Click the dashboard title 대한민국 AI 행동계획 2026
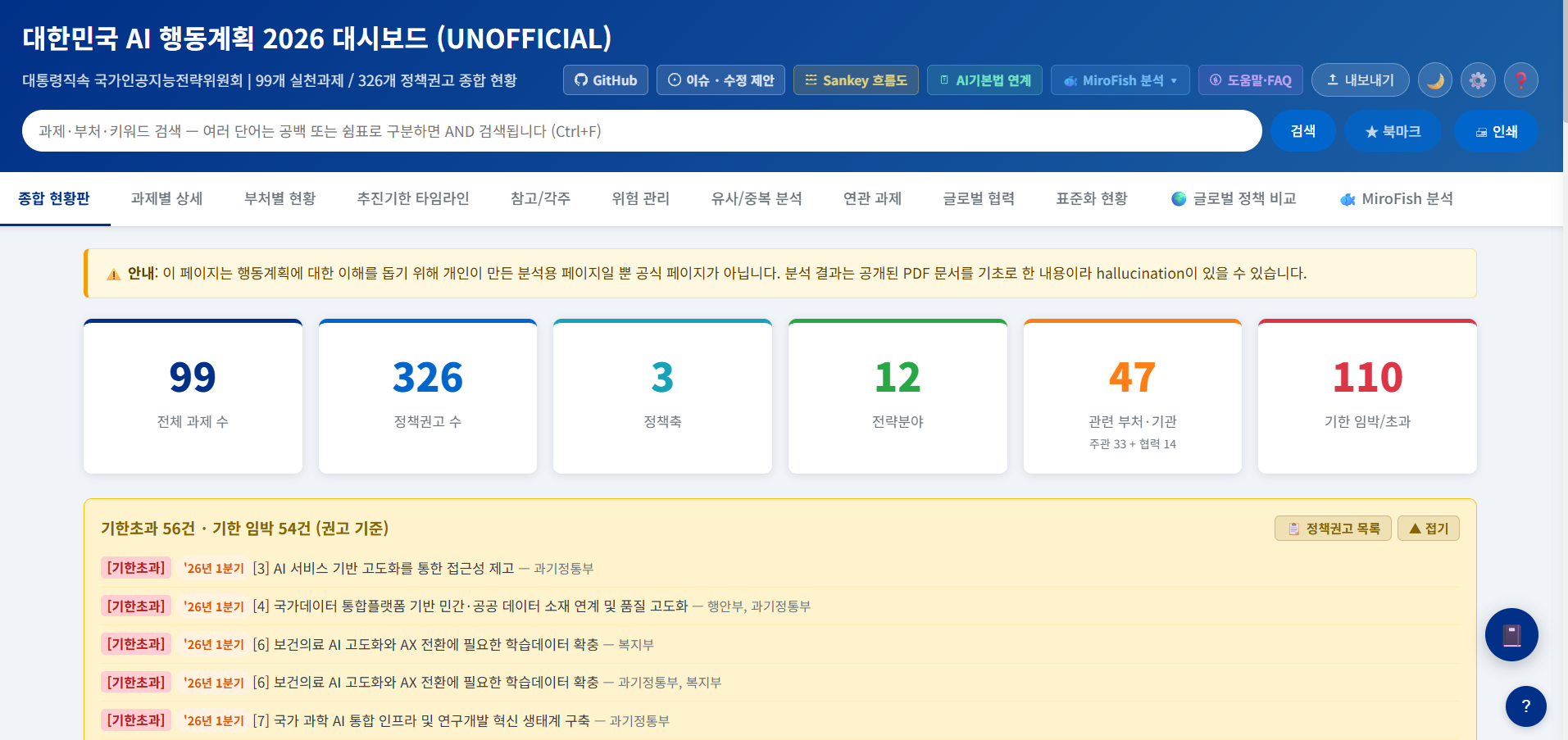Viewport: 1568px width, 740px height. pyautogui.click(x=316, y=38)
